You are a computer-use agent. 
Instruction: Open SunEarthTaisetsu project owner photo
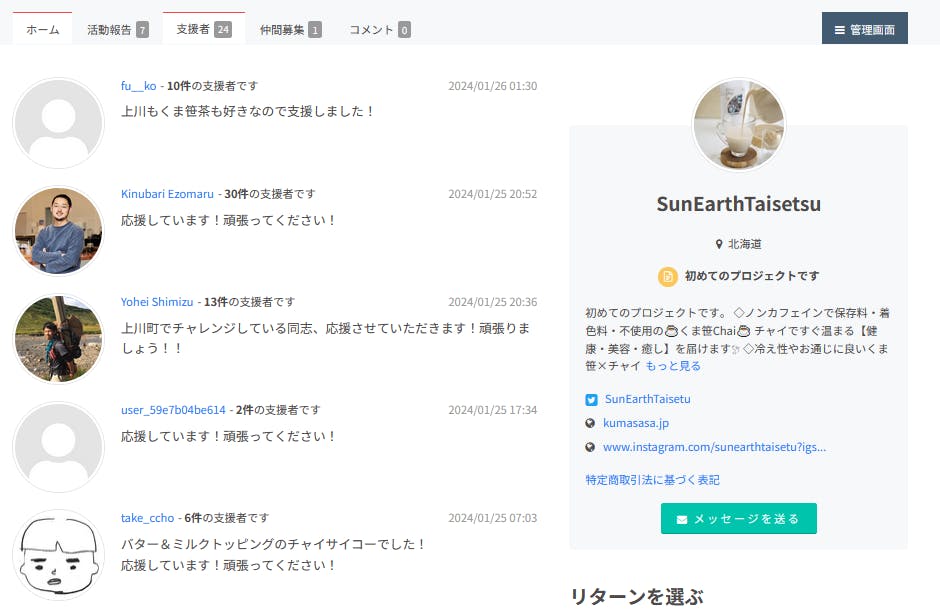(738, 125)
